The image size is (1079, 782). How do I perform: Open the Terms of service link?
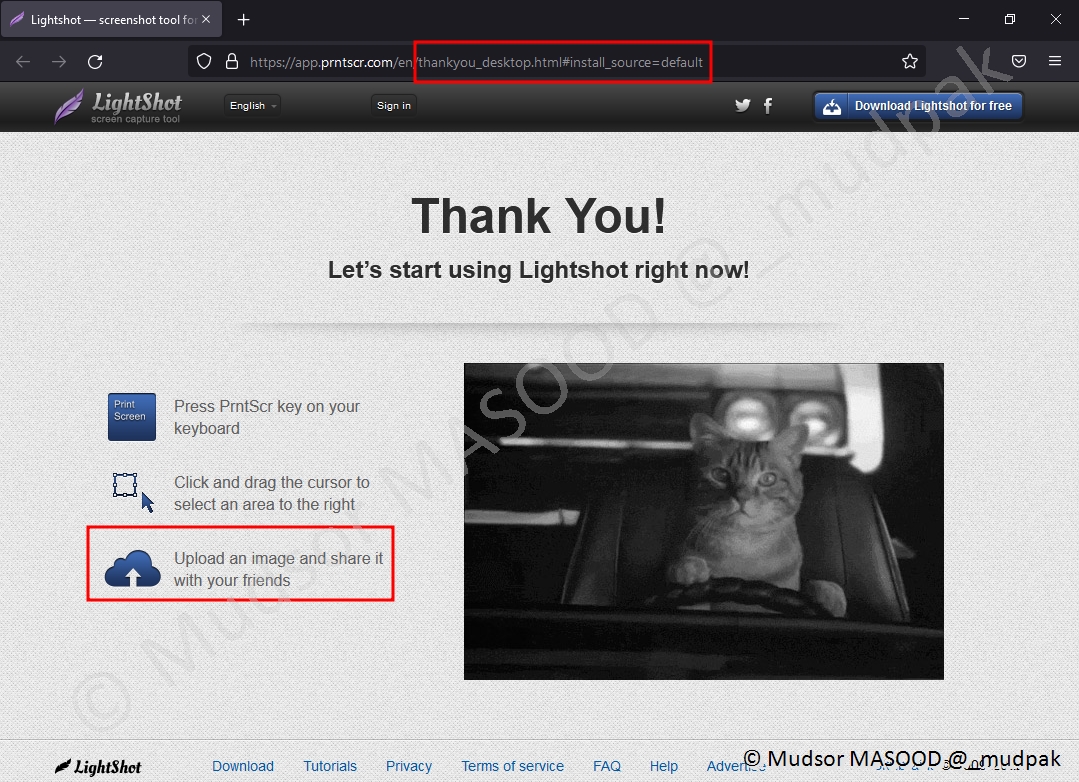512,766
